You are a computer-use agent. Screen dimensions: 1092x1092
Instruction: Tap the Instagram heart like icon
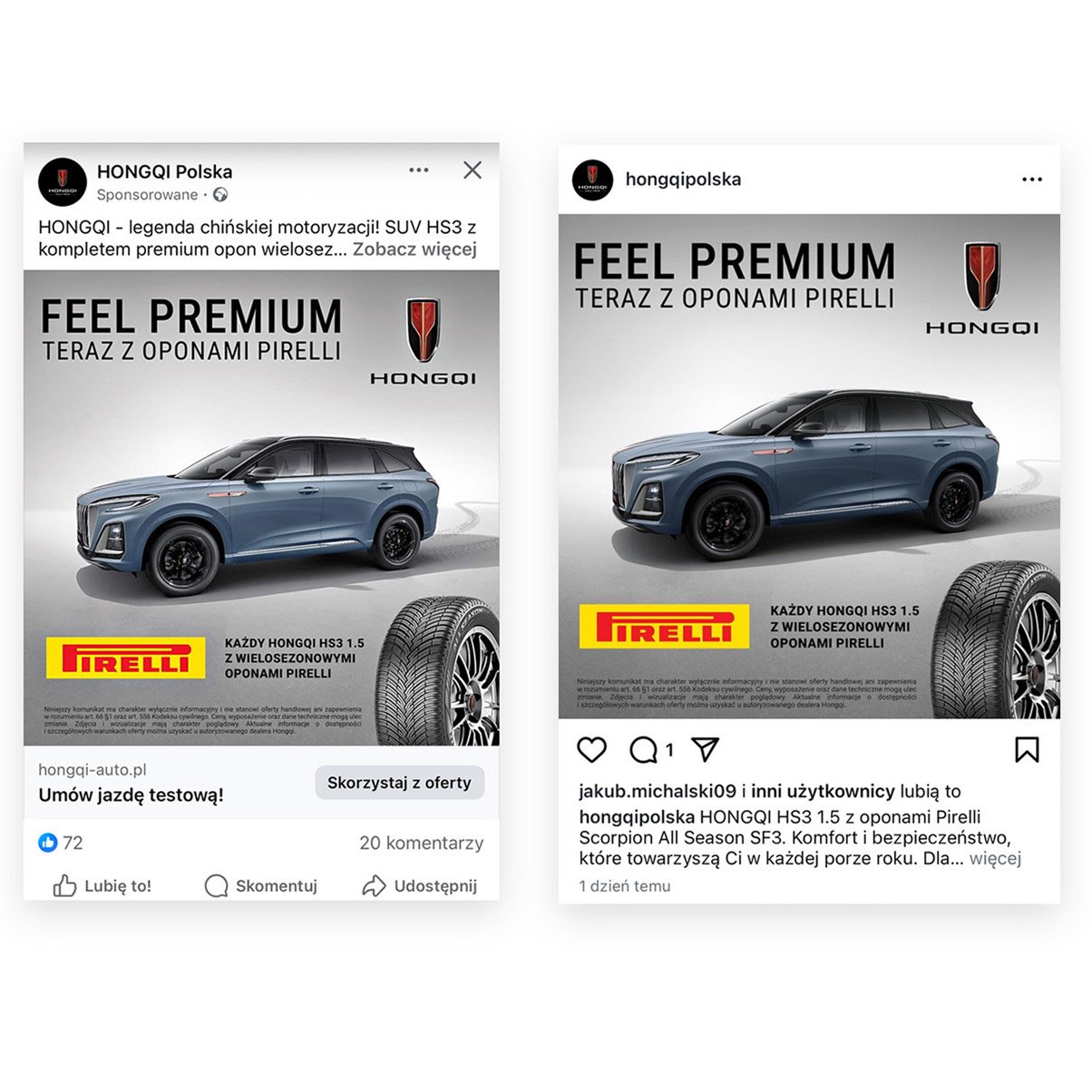(x=592, y=750)
